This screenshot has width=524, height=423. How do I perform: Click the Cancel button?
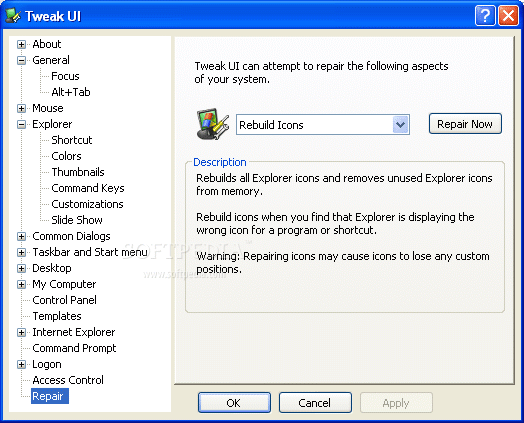(x=315, y=403)
